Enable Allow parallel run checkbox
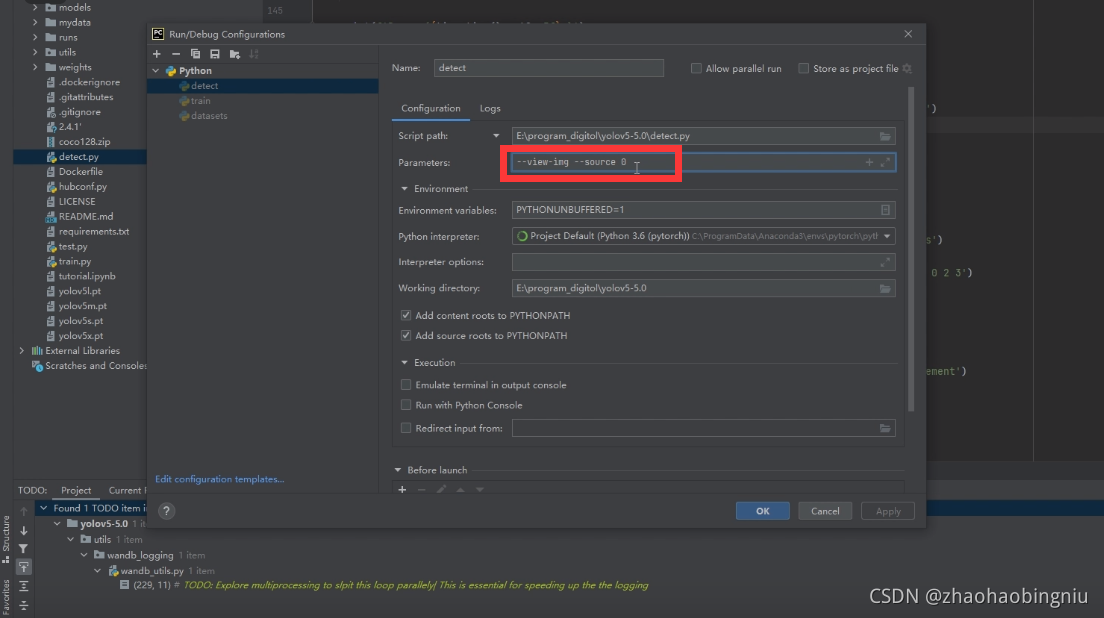This screenshot has height=618, width=1104. (x=697, y=69)
